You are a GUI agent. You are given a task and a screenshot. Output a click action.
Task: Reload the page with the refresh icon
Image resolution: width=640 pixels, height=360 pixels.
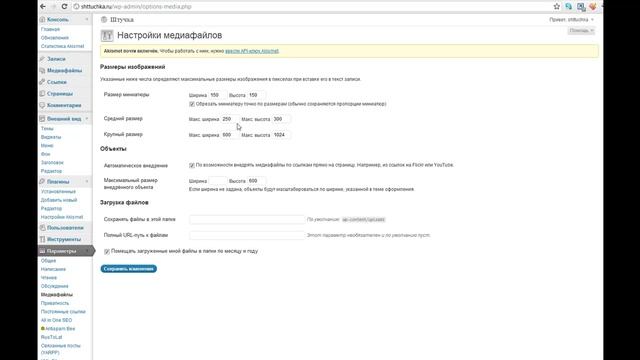[64, 7]
